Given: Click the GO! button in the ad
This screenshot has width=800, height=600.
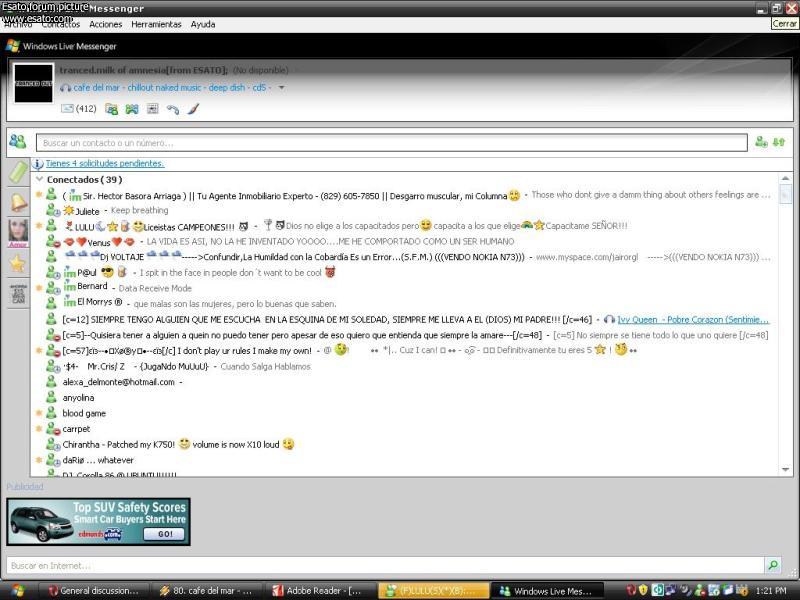Looking at the screenshot, I should 164,534.
